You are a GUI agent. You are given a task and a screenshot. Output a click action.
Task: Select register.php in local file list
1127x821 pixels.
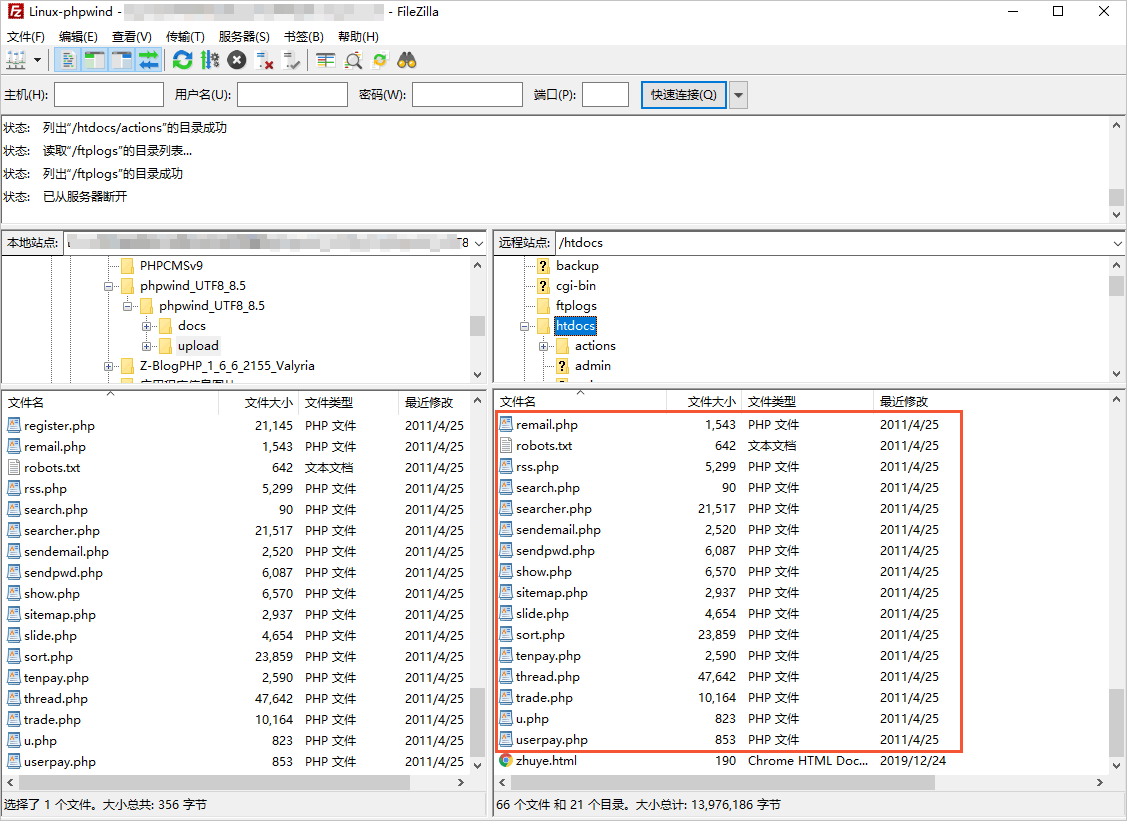(x=59, y=426)
